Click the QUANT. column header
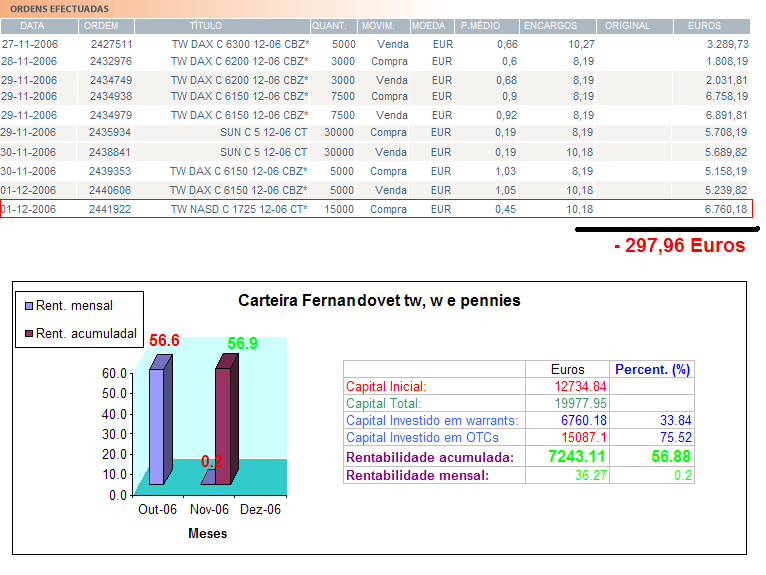 point(334,26)
